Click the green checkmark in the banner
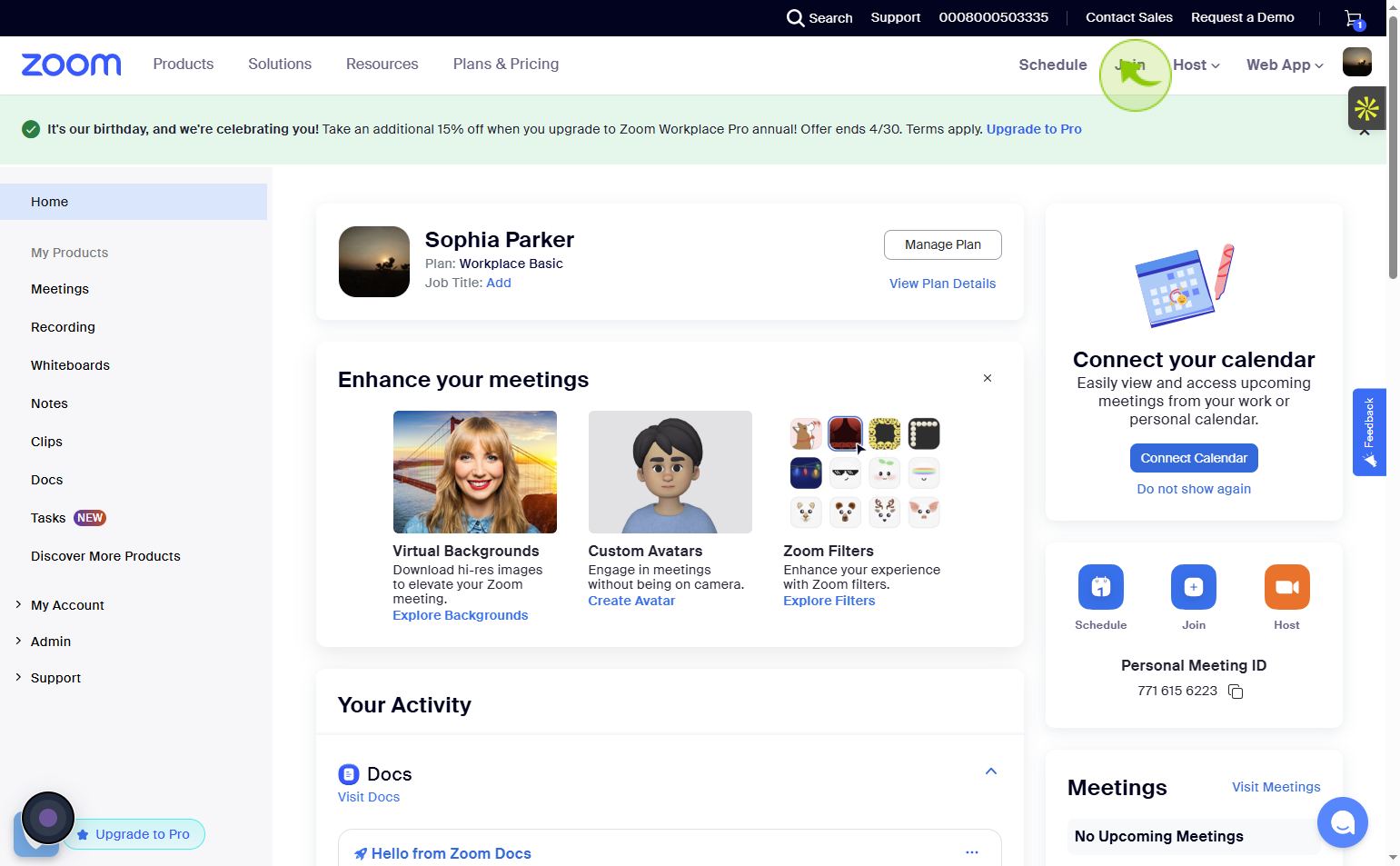Screen dimensions: 1400x866 point(31,129)
